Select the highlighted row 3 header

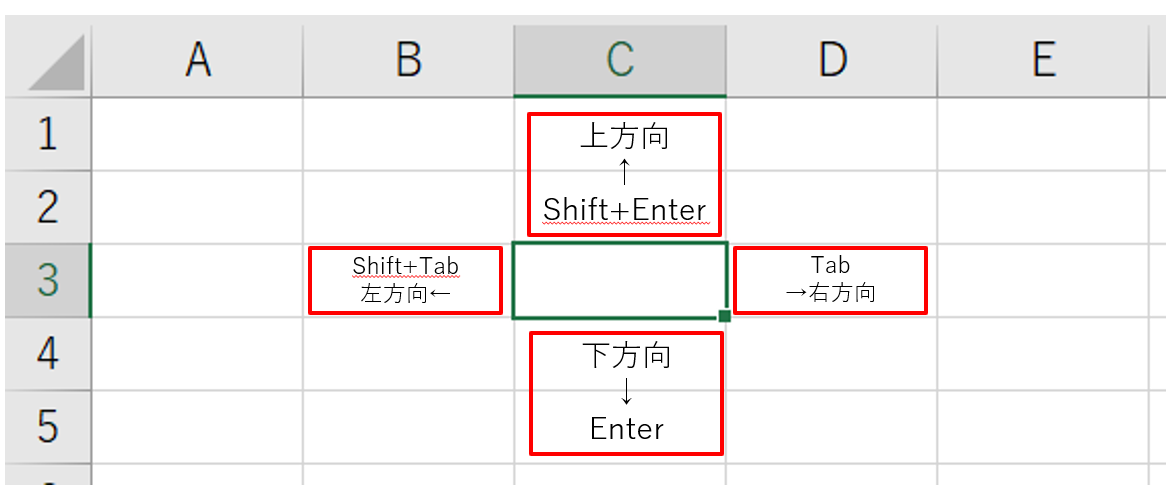coord(48,281)
